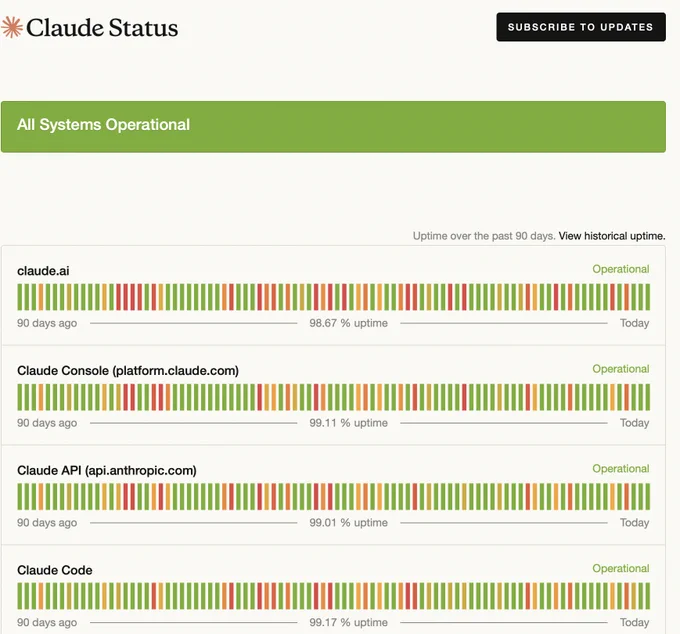This screenshot has height=634, width=680.
Task: Click the last day bar in claude.ai timeline
Action: click(x=648, y=297)
